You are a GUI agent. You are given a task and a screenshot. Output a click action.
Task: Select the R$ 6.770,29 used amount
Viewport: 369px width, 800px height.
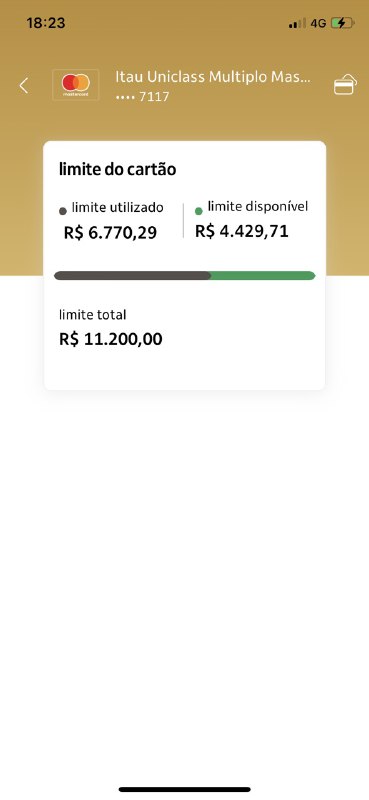tap(110, 233)
